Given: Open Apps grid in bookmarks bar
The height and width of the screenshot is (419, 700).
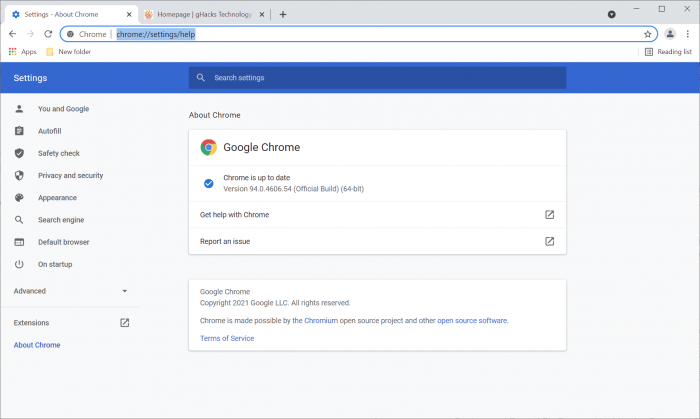Looking at the screenshot, I should tap(22, 51).
